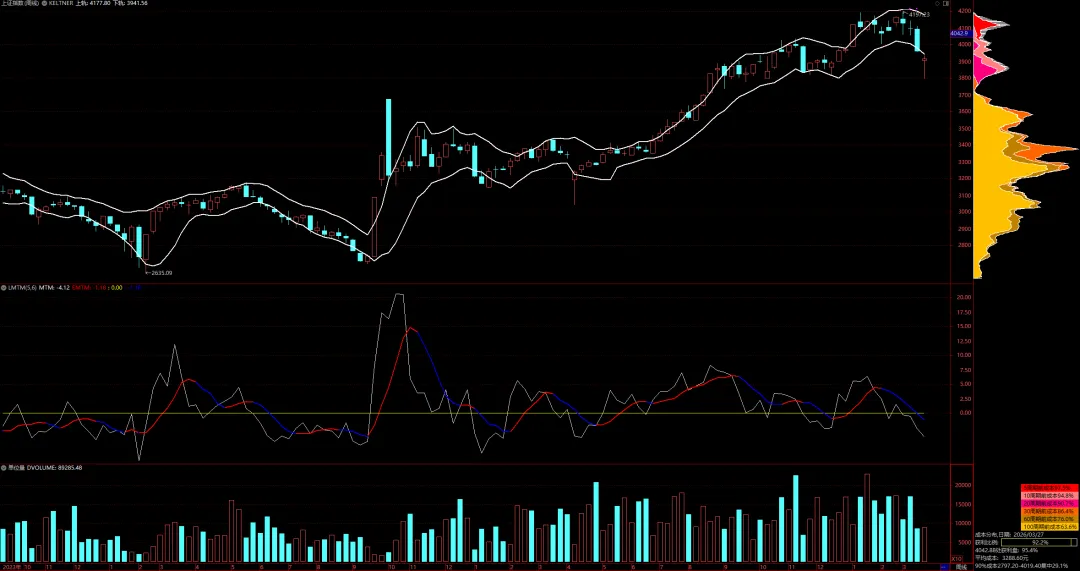The width and height of the screenshot is (1080, 571).
Task: Select the KELTNER indicator name label
Action: tap(61, 3)
